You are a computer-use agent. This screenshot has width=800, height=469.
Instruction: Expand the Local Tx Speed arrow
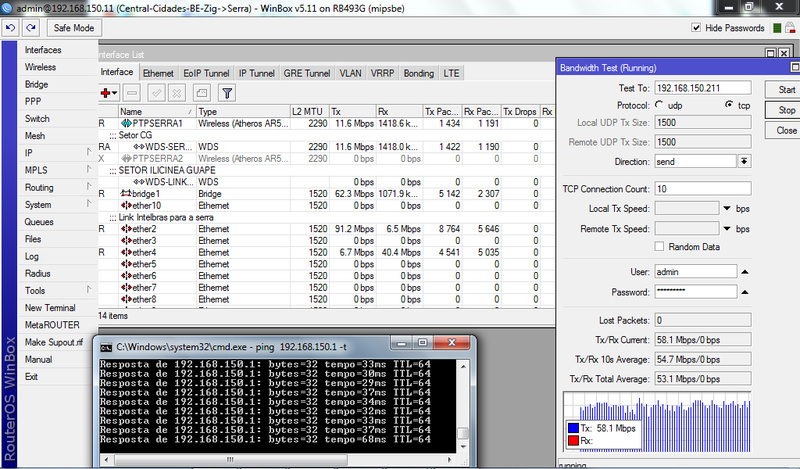click(x=727, y=208)
